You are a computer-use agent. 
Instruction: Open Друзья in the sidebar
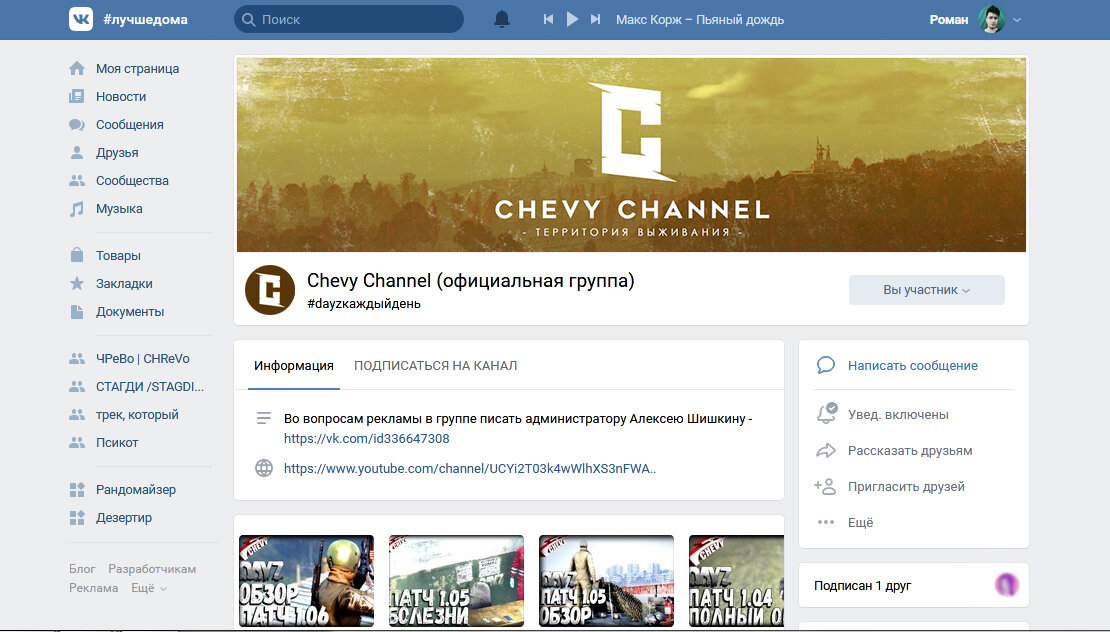[x=117, y=152]
